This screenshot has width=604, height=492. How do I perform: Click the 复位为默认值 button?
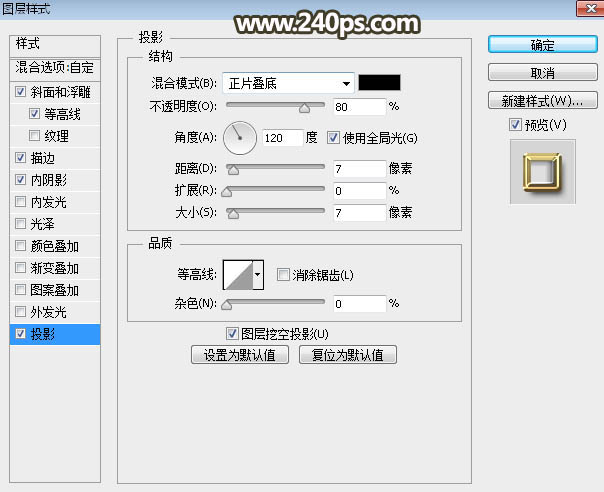348,355
